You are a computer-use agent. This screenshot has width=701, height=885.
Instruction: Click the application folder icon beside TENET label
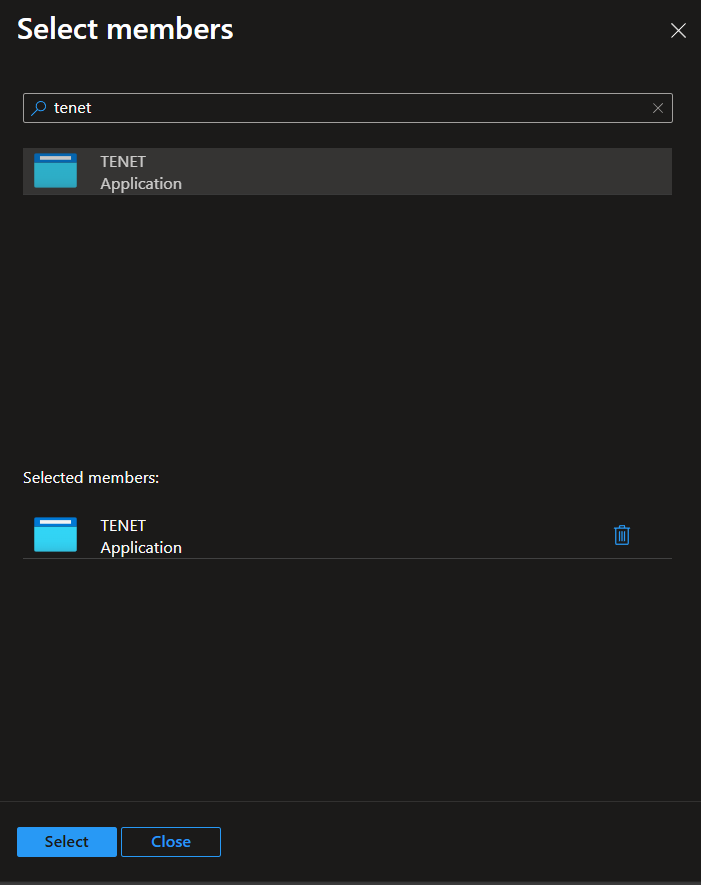click(55, 171)
